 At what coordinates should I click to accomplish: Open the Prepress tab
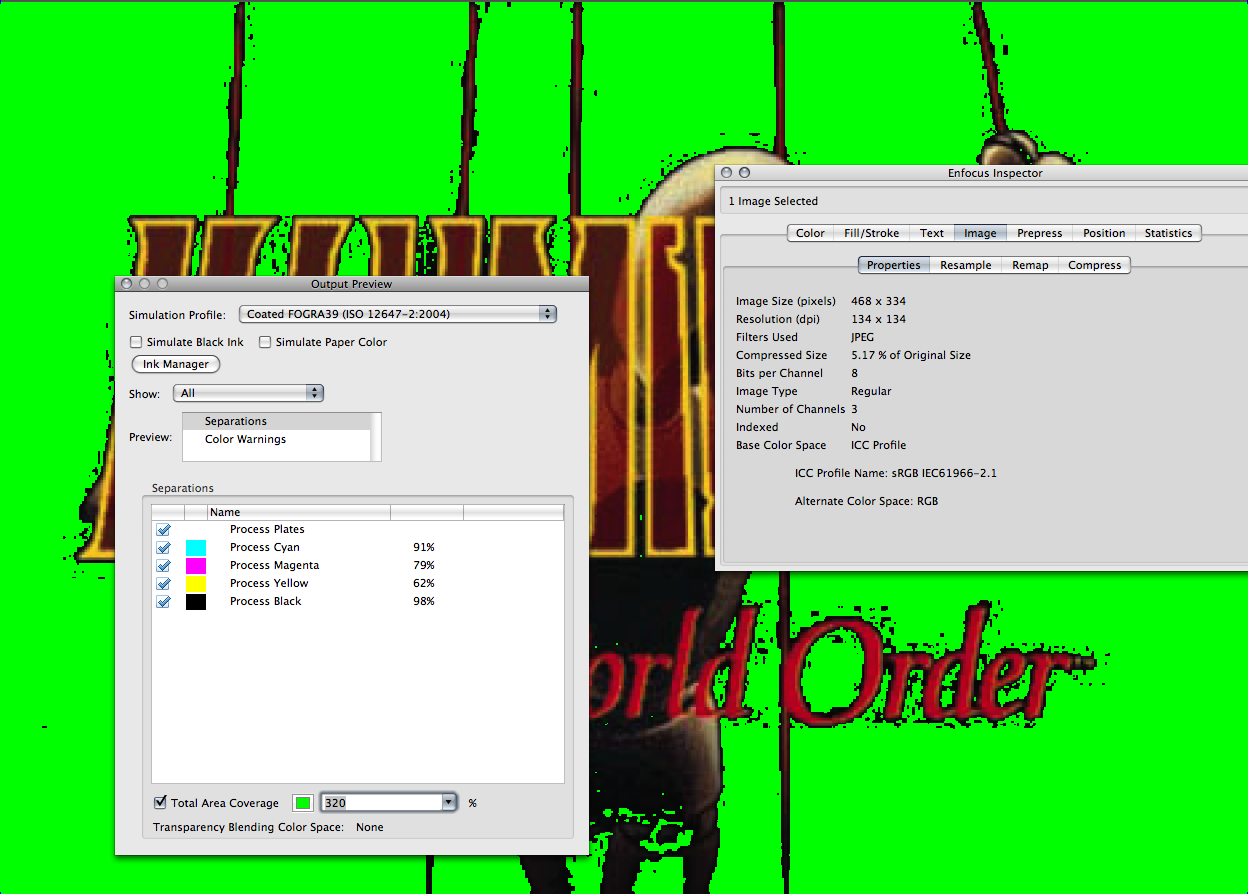pos(1040,233)
